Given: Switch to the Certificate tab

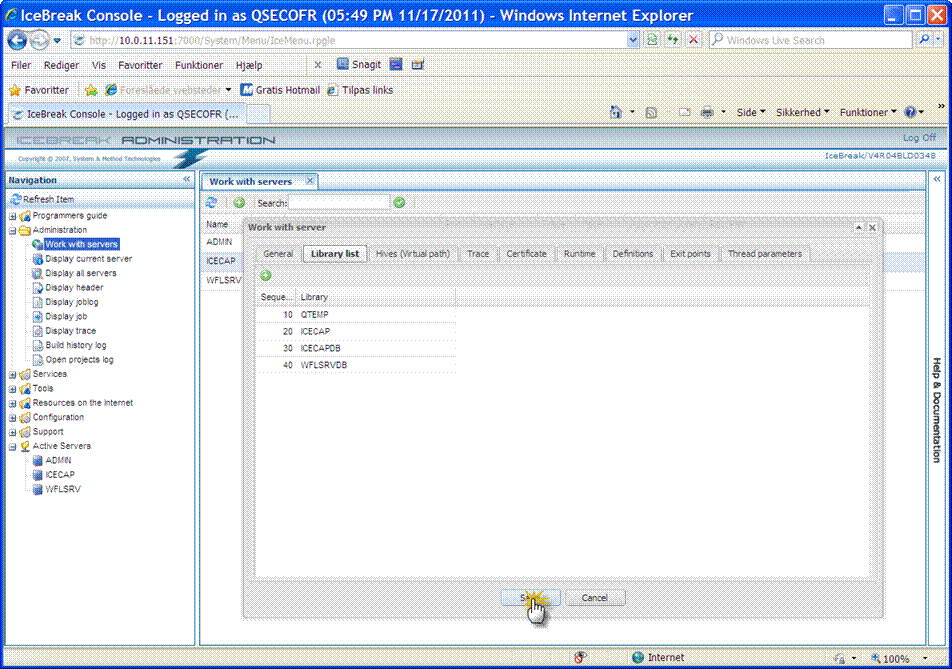Looking at the screenshot, I should [x=526, y=254].
